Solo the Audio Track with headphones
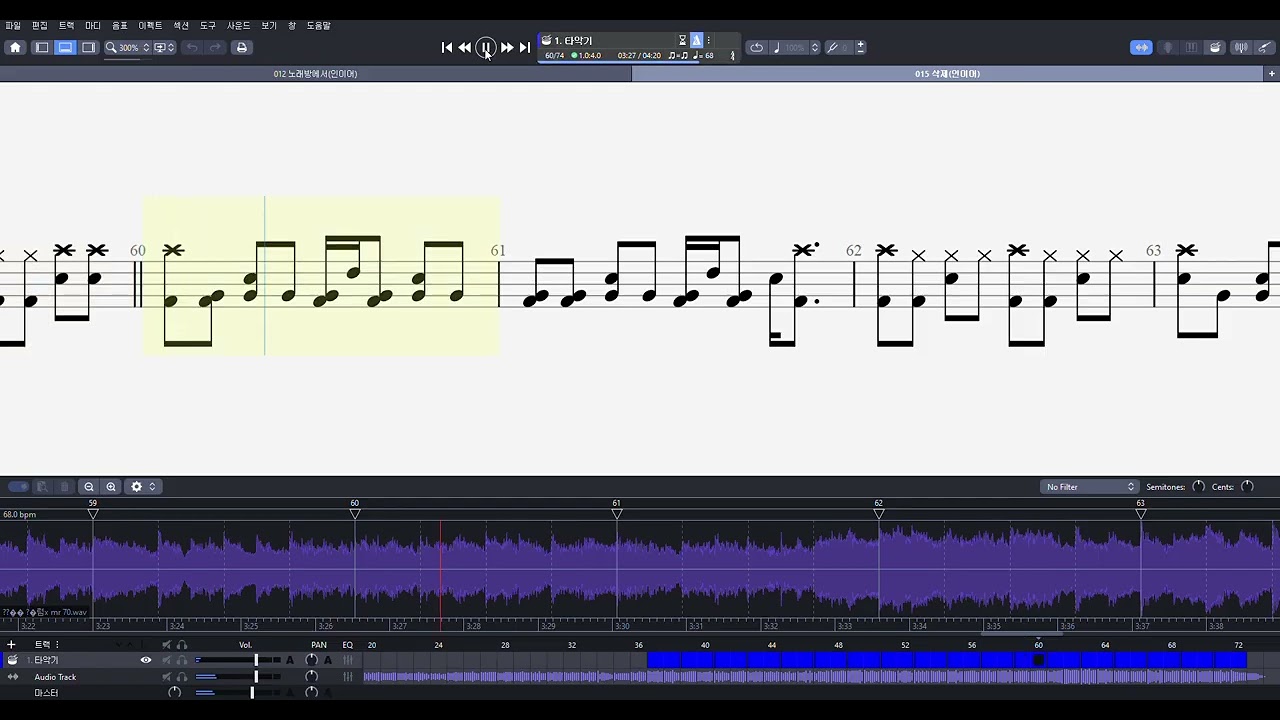The width and height of the screenshot is (1280, 720). pos(182,677)
